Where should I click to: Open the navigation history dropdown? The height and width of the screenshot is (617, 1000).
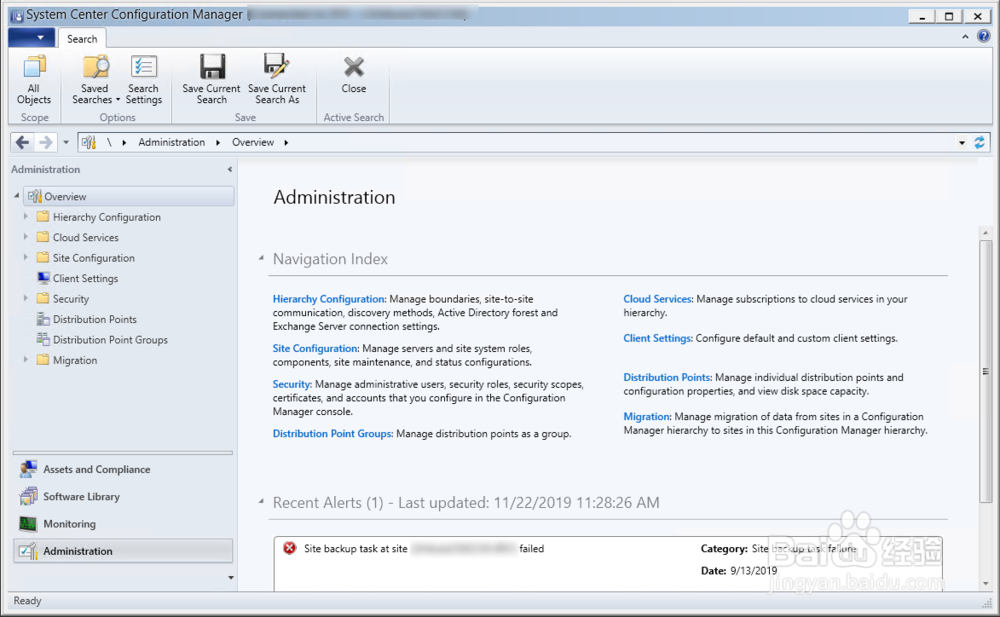point(66,142)
